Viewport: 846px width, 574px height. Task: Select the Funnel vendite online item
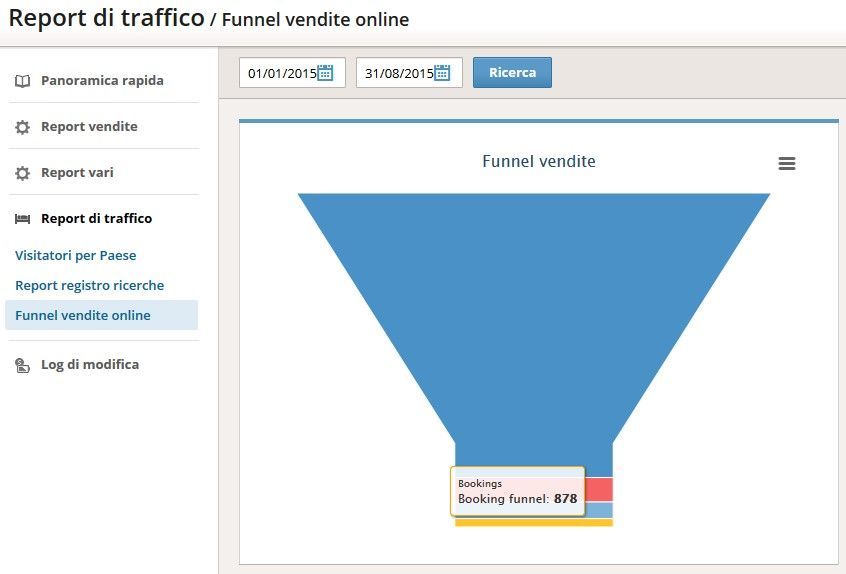[x=101, y=315]
